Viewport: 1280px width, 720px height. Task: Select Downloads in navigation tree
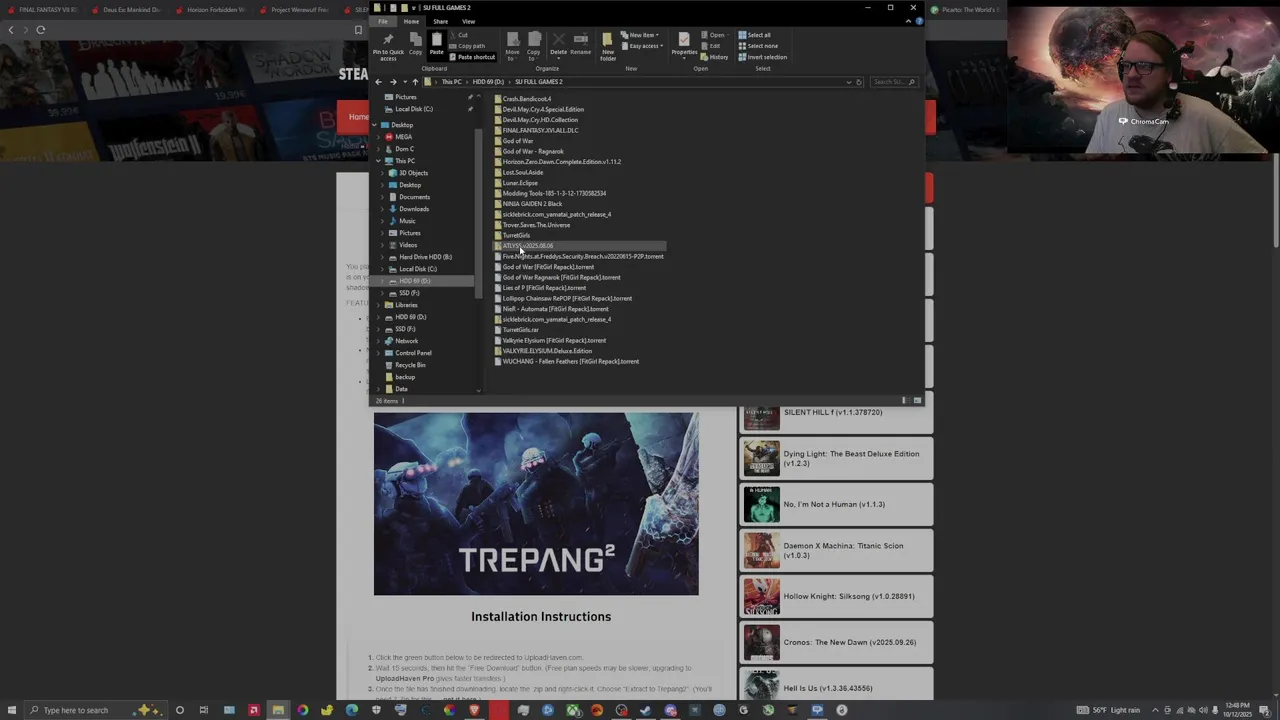click(413, 209)
